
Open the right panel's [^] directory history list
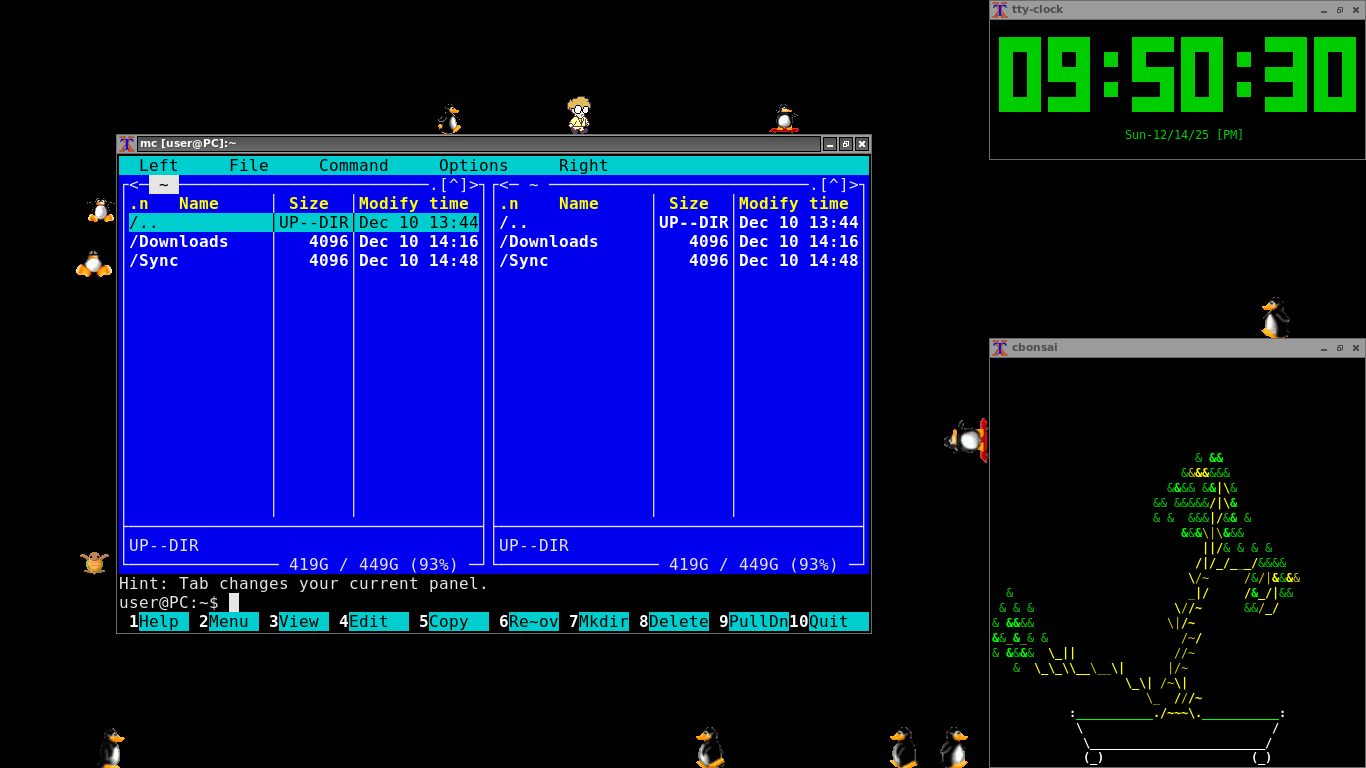(834, 185)
